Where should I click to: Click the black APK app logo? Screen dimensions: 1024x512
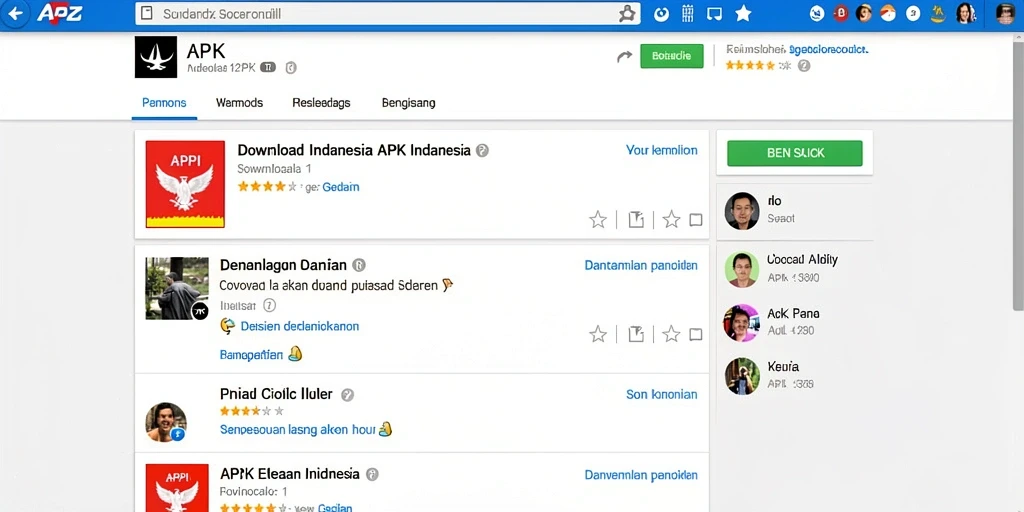(x=156, y=57)
